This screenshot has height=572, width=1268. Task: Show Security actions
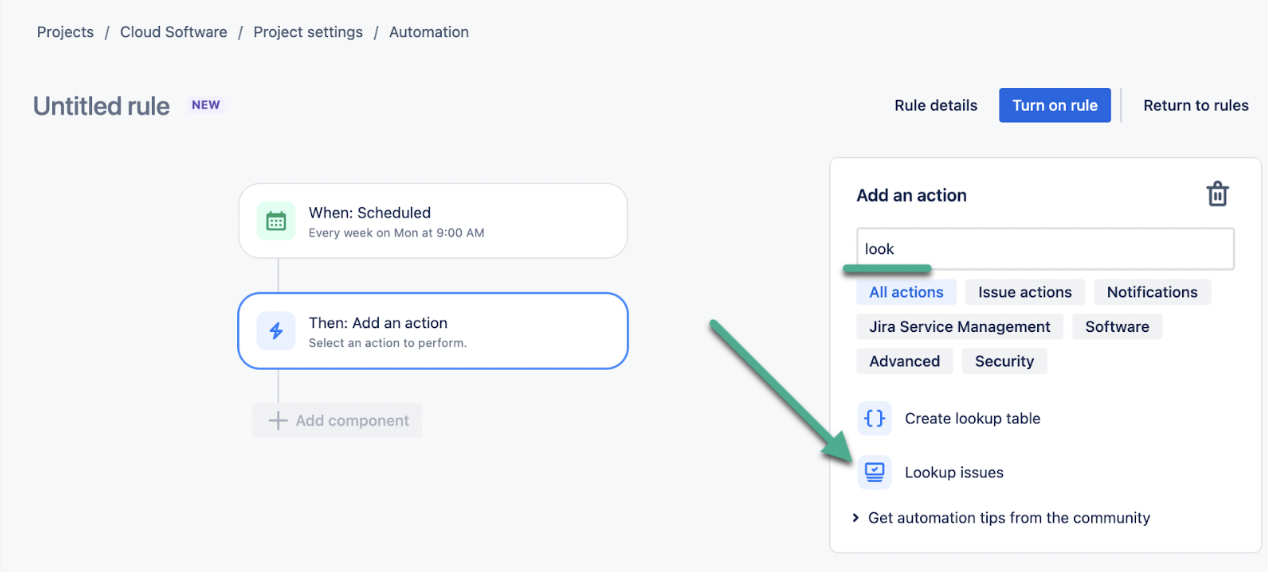pyautogui.click(x=1004, y=362)
